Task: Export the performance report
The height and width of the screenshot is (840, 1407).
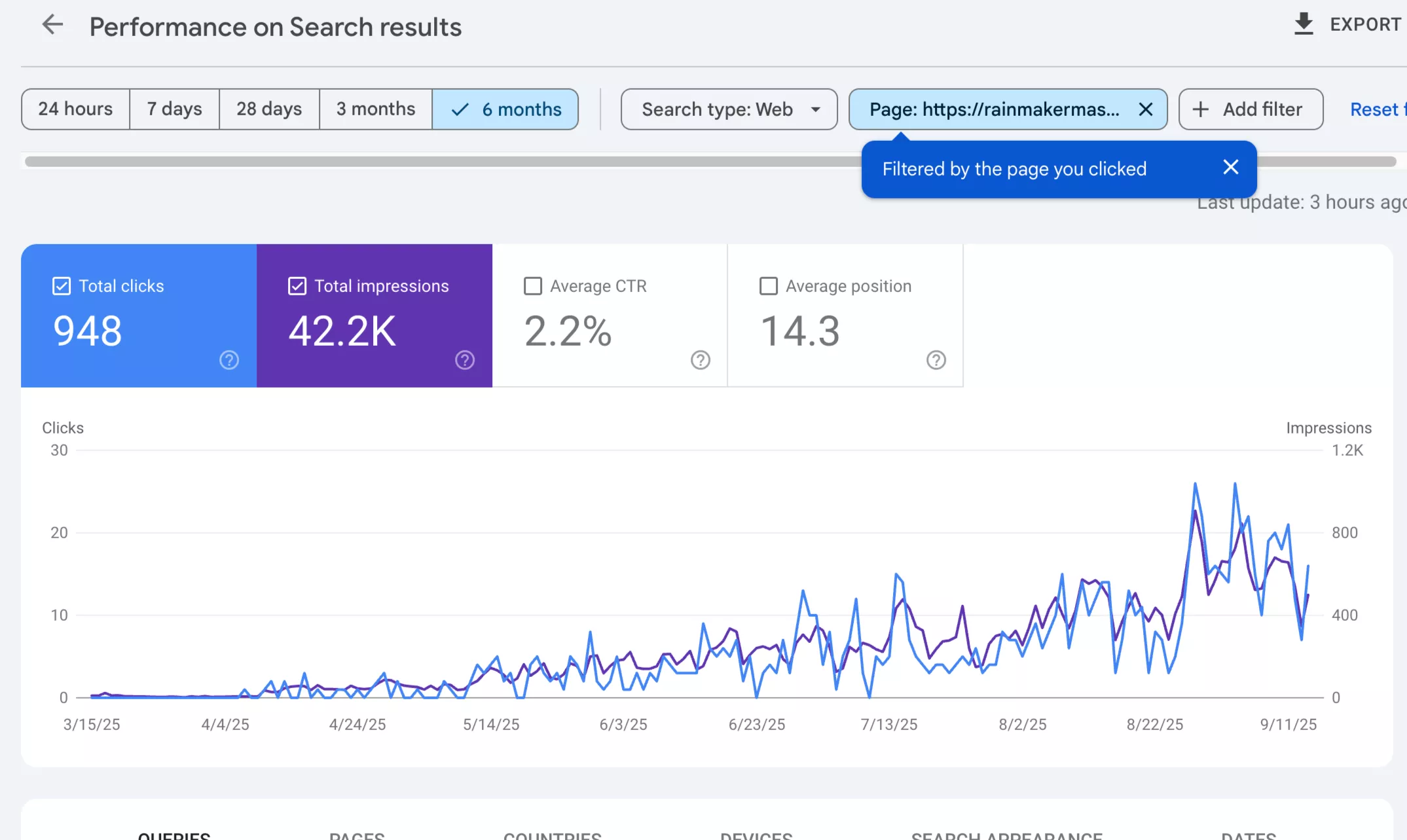Action: click(1304, 24)
